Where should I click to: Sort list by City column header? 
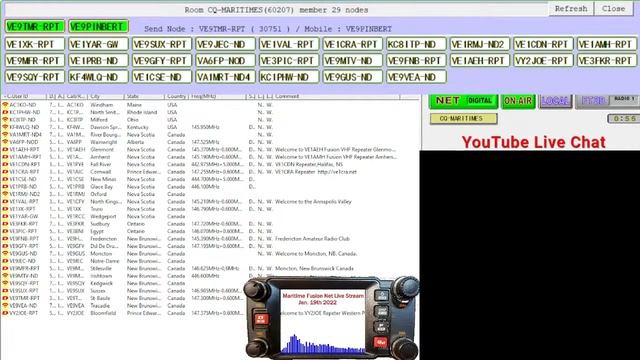pyautogui.click(x=107, y=96)
